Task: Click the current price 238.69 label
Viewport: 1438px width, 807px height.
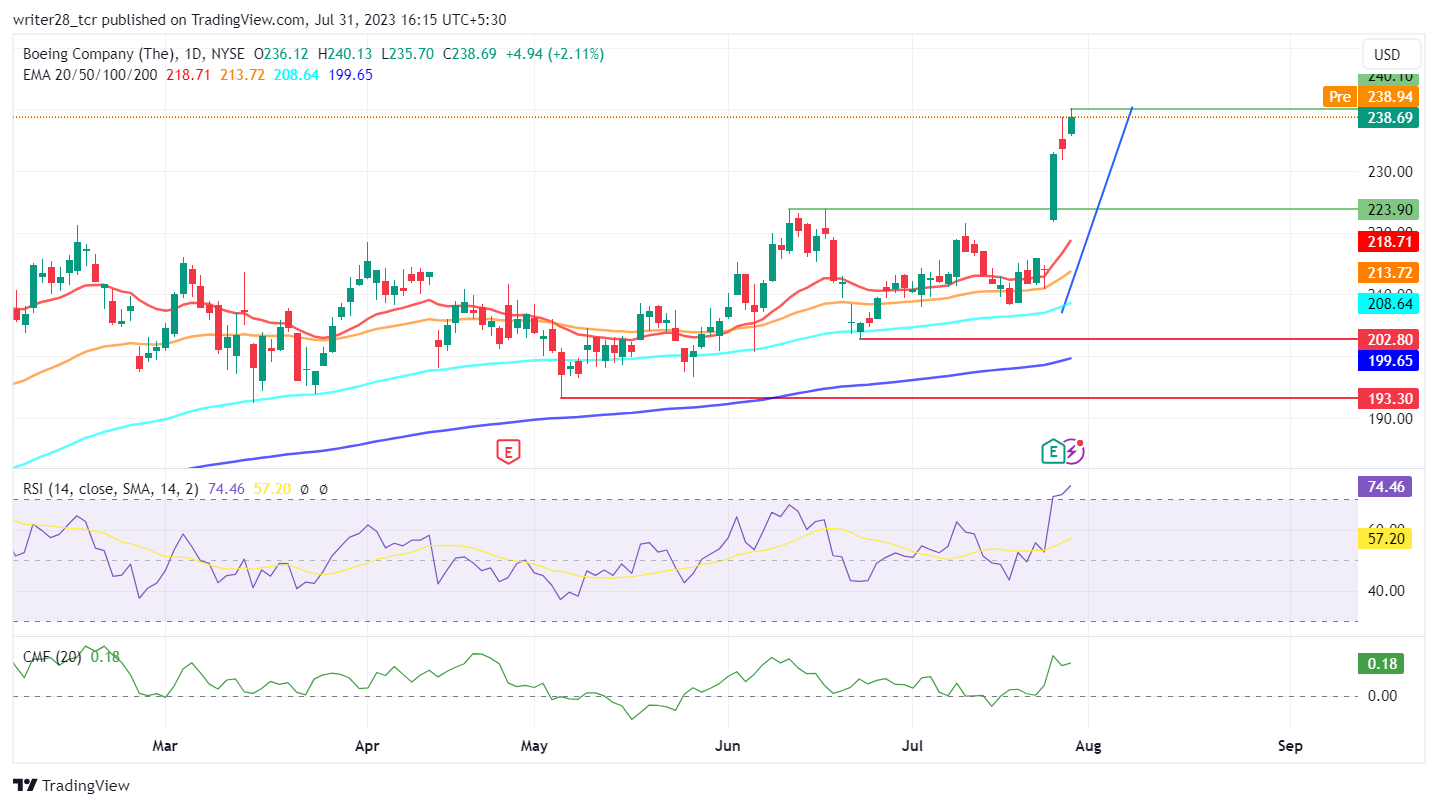Action: pyautogui.click(x=1388, y=118)
